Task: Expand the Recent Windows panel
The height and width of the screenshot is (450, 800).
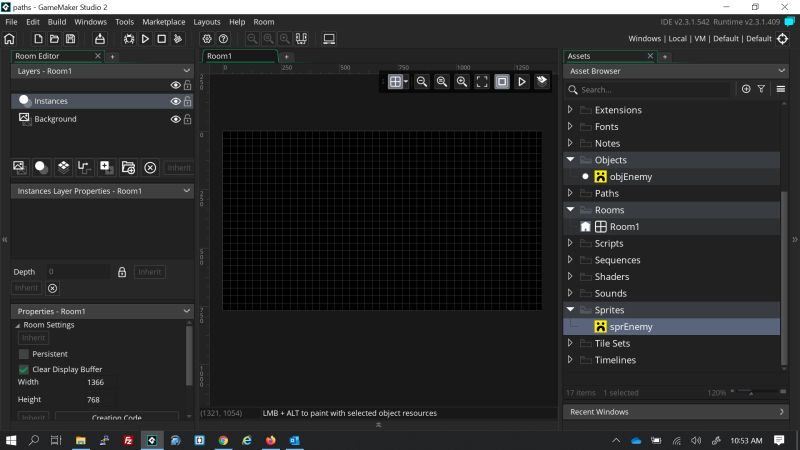Action: (x=782, y=412)
